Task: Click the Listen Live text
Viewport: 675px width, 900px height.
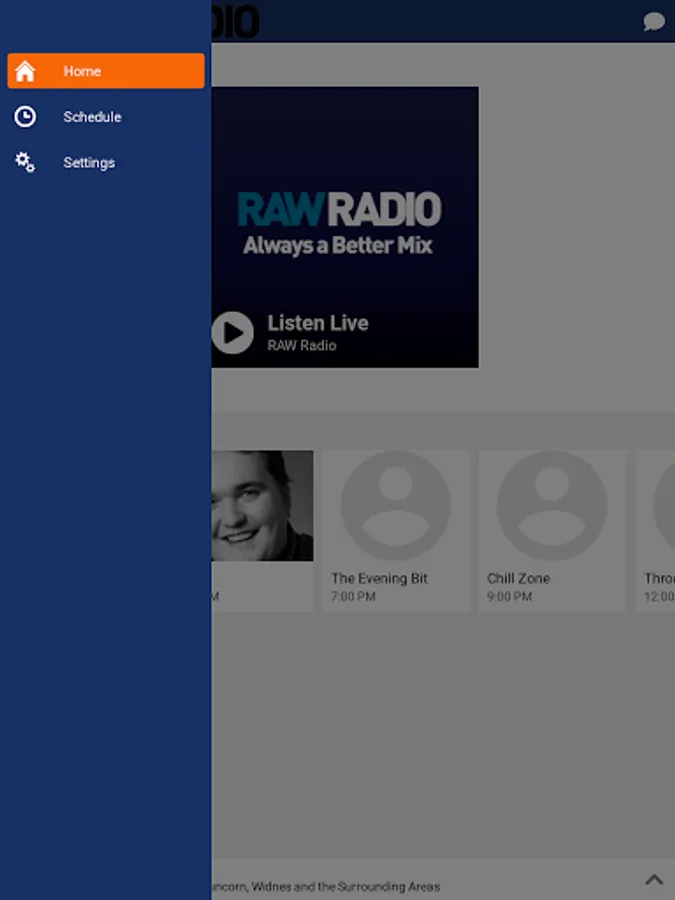Action: click(x=318, y=323)
